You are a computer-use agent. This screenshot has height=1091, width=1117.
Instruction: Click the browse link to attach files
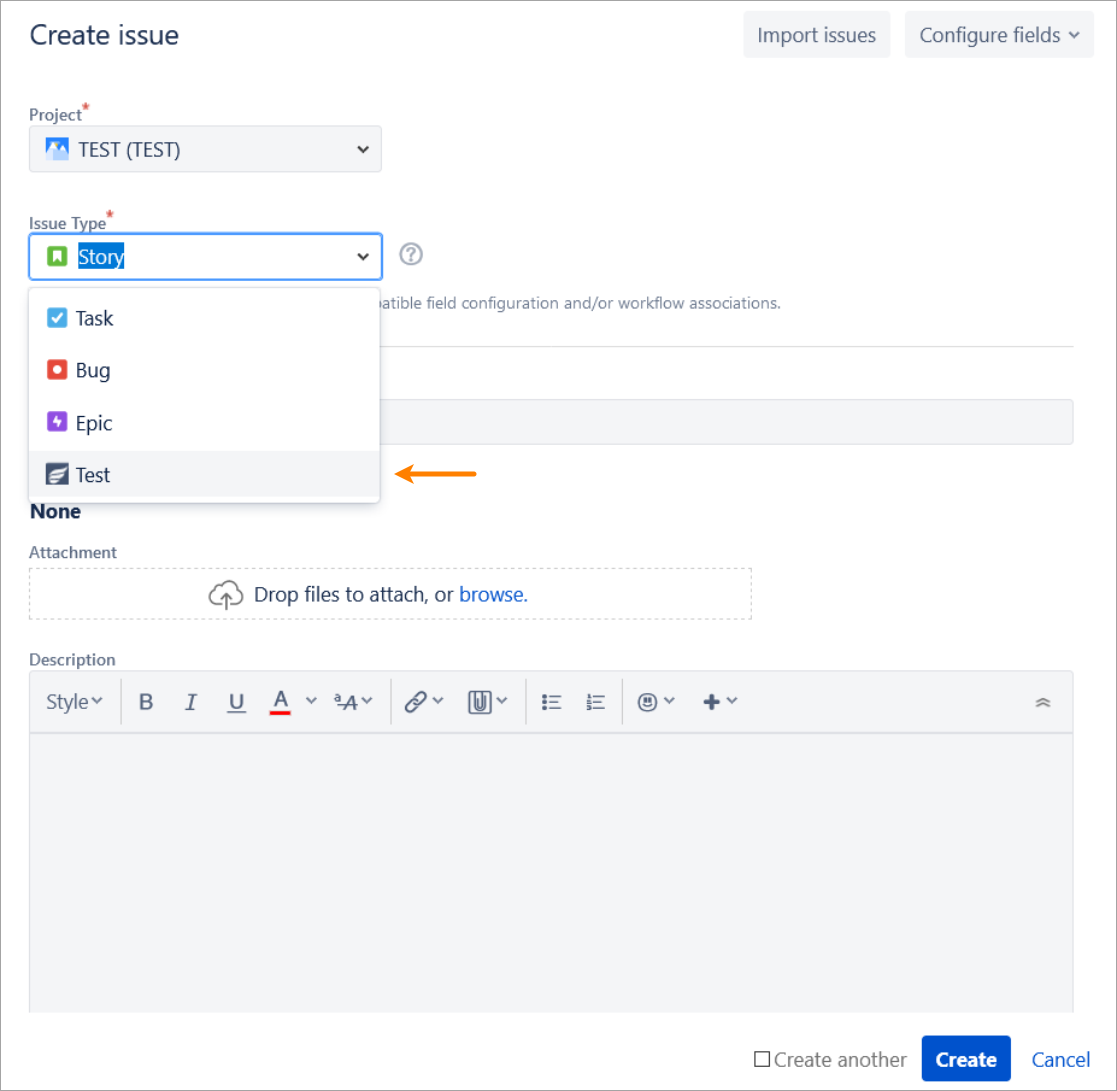pos(492,593)
